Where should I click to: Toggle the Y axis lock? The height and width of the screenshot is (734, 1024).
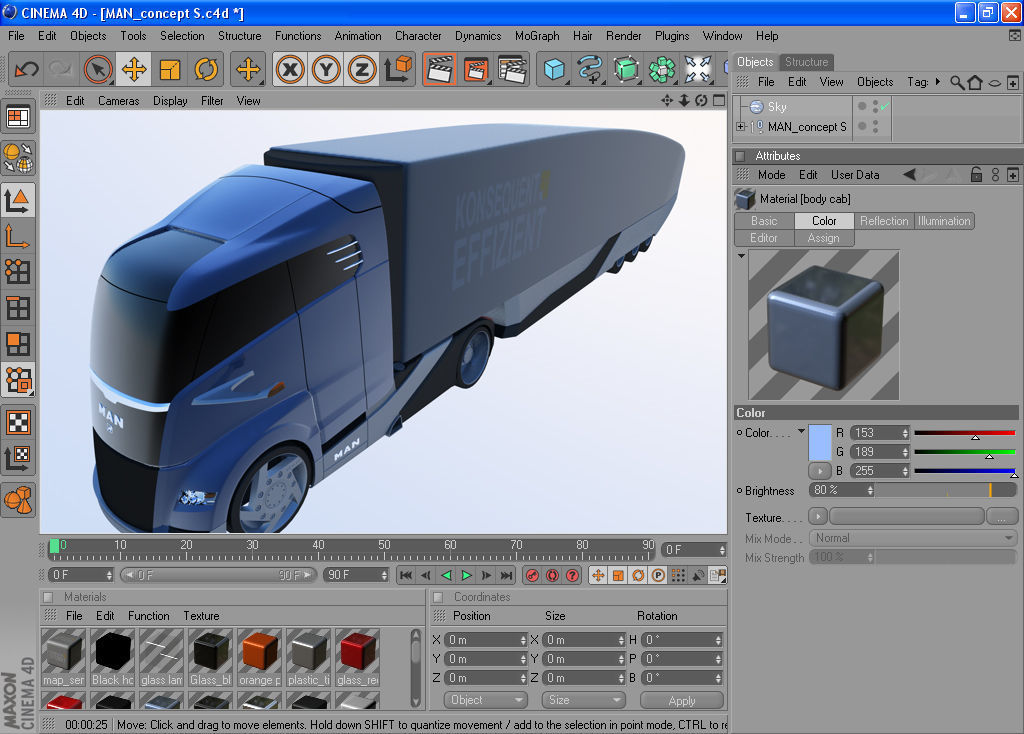pyautogui.click(x=326, y=69)
